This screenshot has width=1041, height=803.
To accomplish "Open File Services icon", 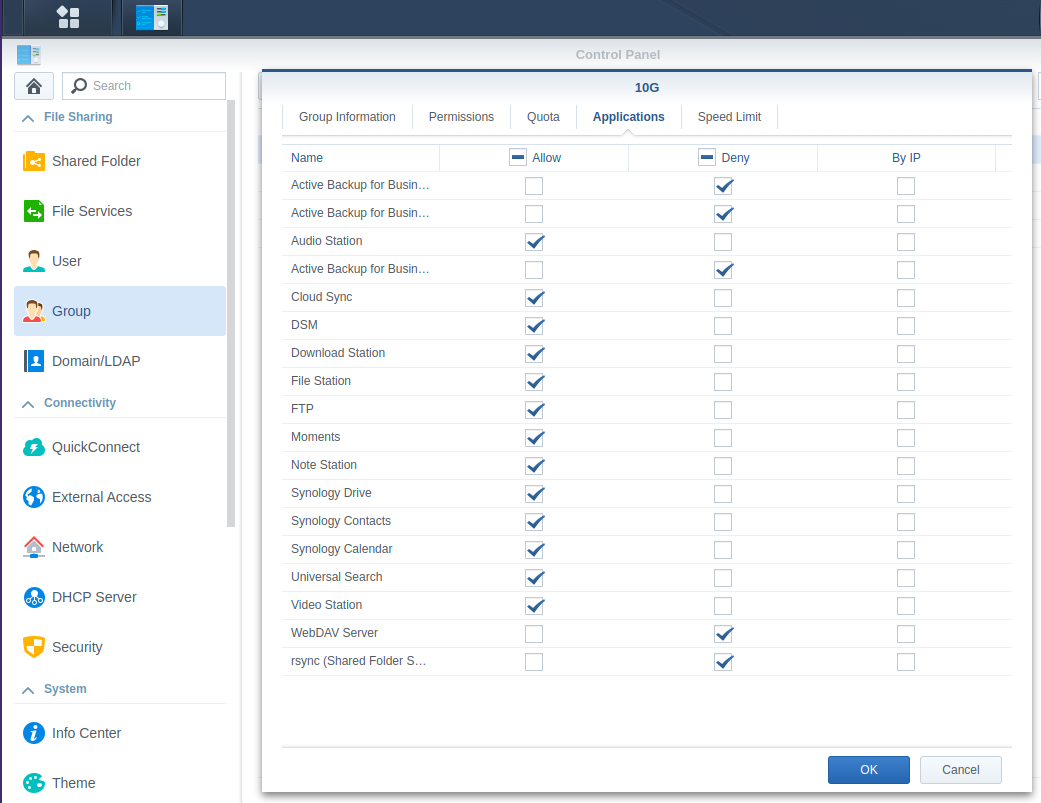I will coord(34,211).
